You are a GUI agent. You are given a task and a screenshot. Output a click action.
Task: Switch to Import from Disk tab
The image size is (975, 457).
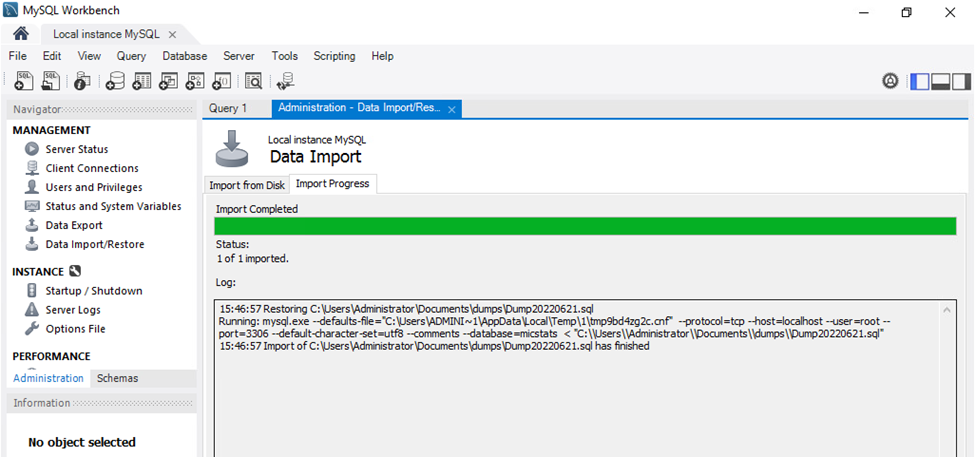(247, 185)
